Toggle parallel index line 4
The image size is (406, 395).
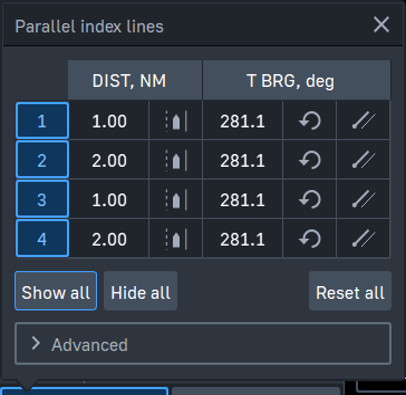pyautogui.click(x=42, y=238)
